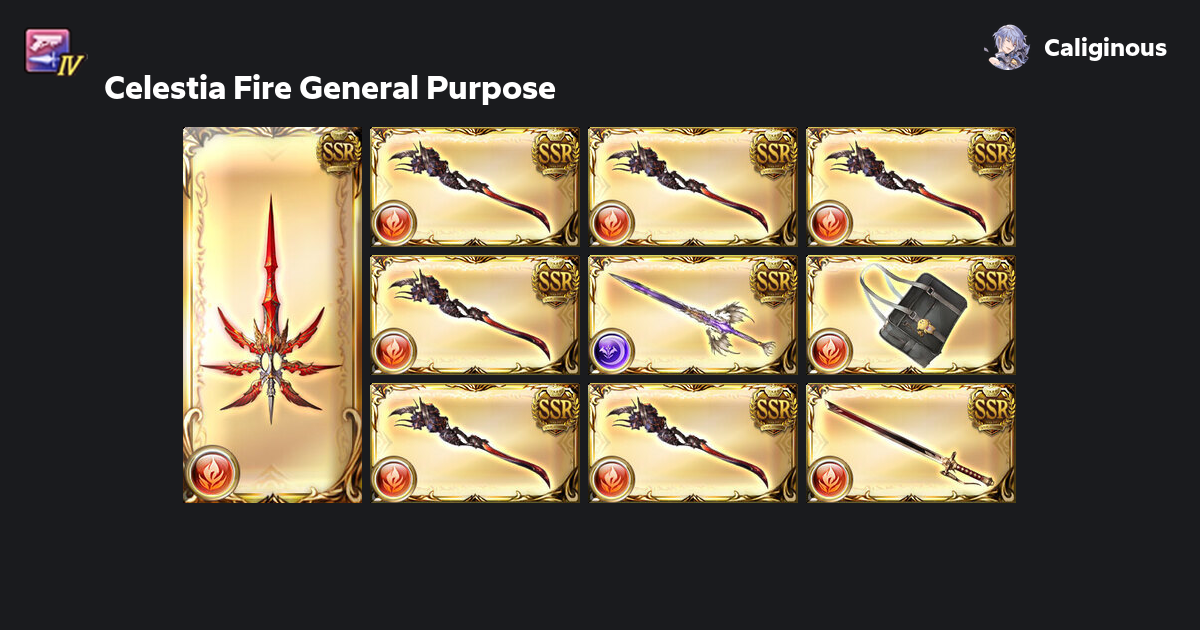Select the school bag weapon
Screen dimensions: 1200x630
tap(911, 315)
